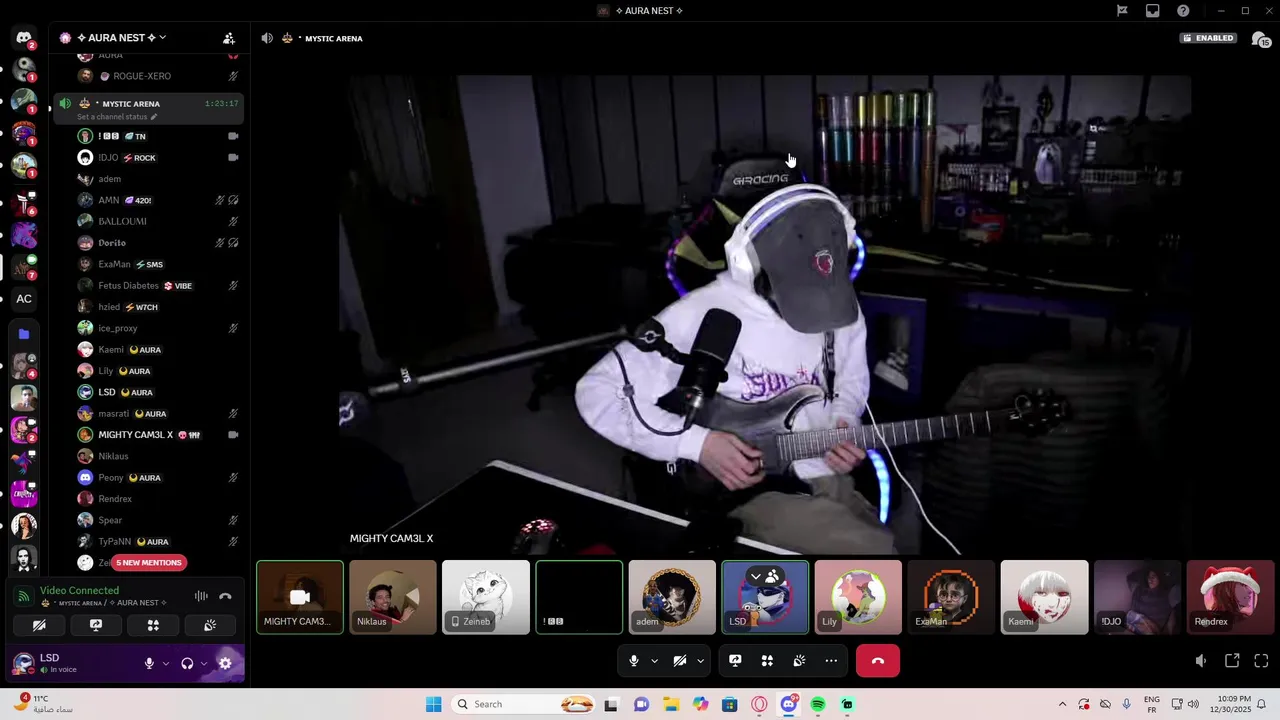Edit the channel status pencil icon
Image resolution: width=1280 pixels, height=720 pixels.
[154, 117]
